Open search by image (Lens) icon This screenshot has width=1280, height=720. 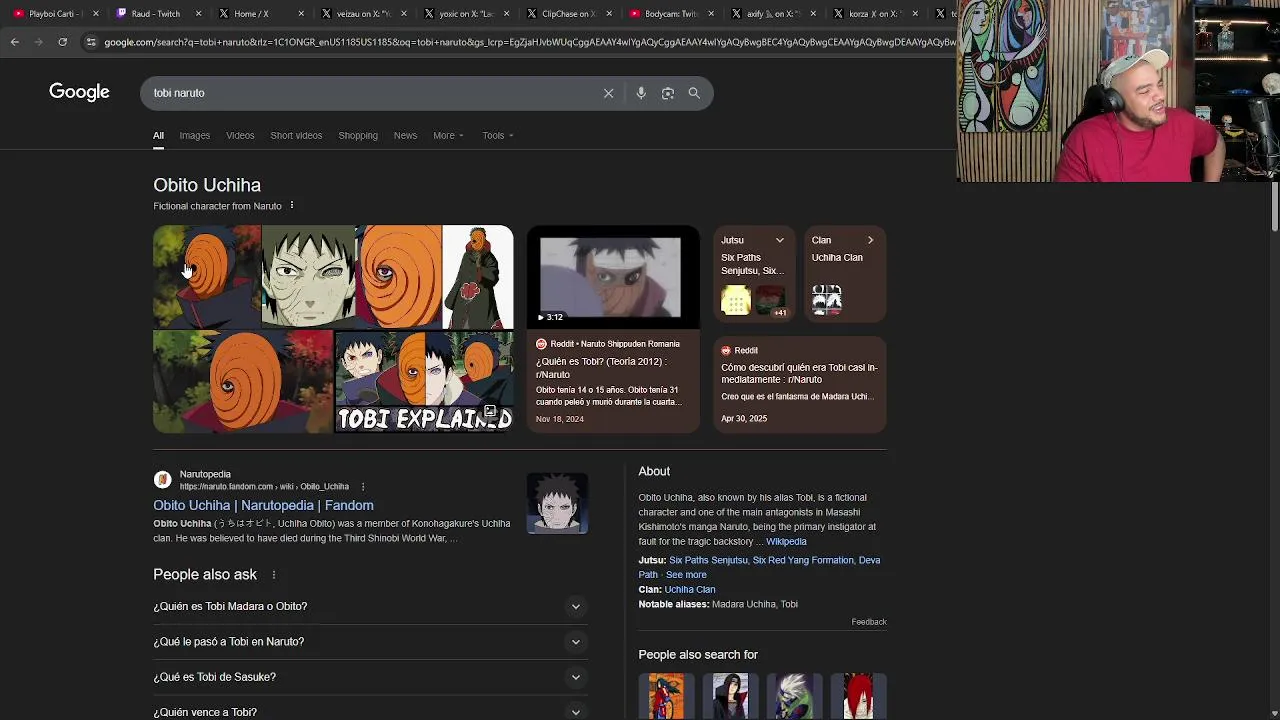pos(668,93)
